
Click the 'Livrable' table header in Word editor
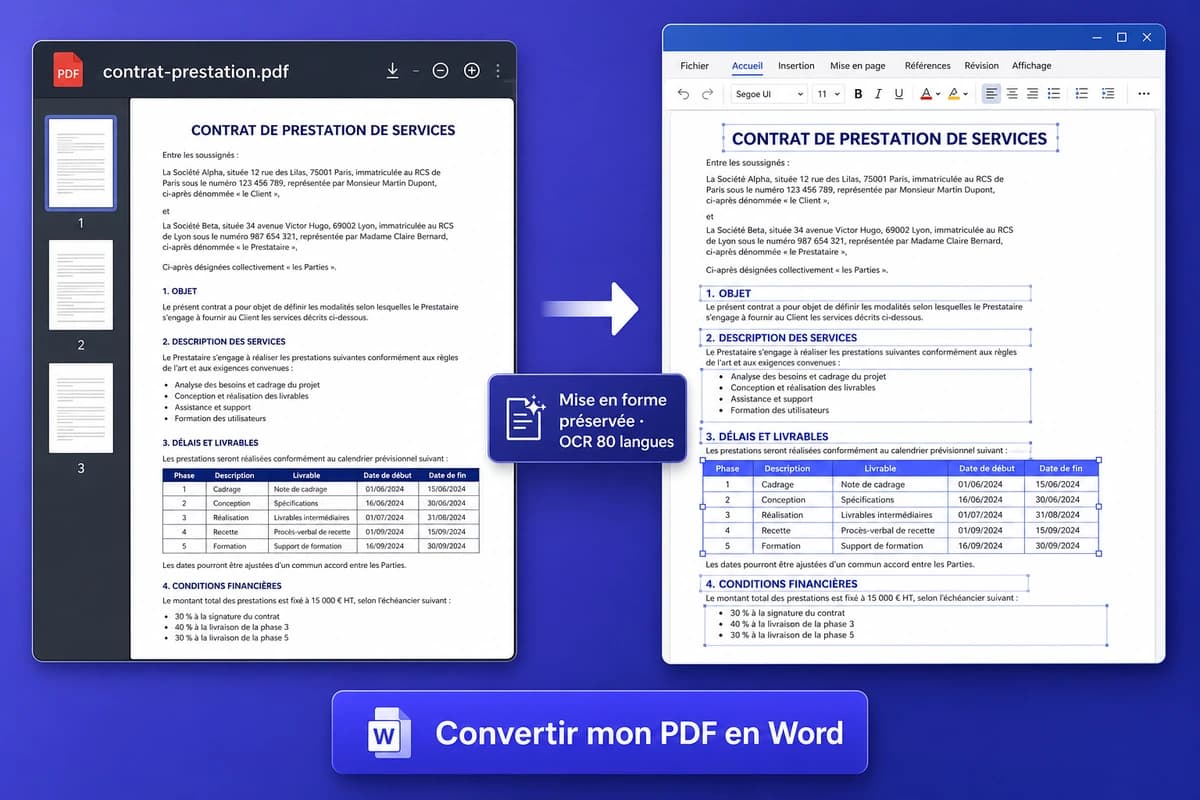click(880, 468)
